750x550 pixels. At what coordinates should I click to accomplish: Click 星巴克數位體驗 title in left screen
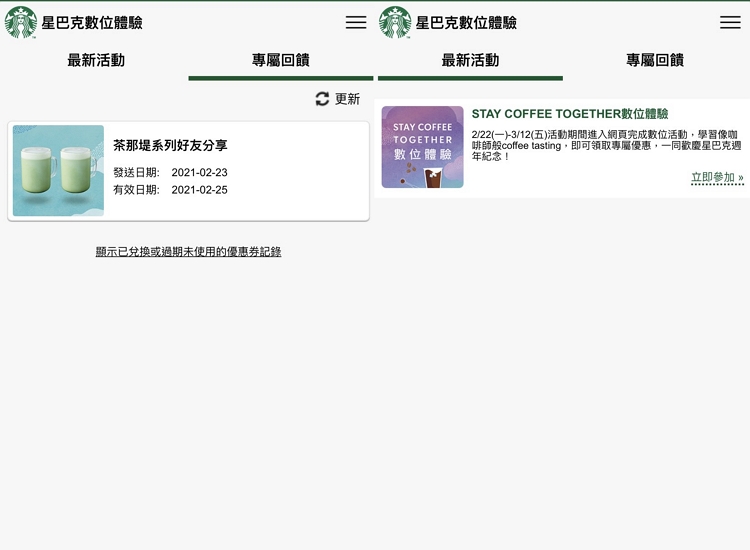point(92,22)
